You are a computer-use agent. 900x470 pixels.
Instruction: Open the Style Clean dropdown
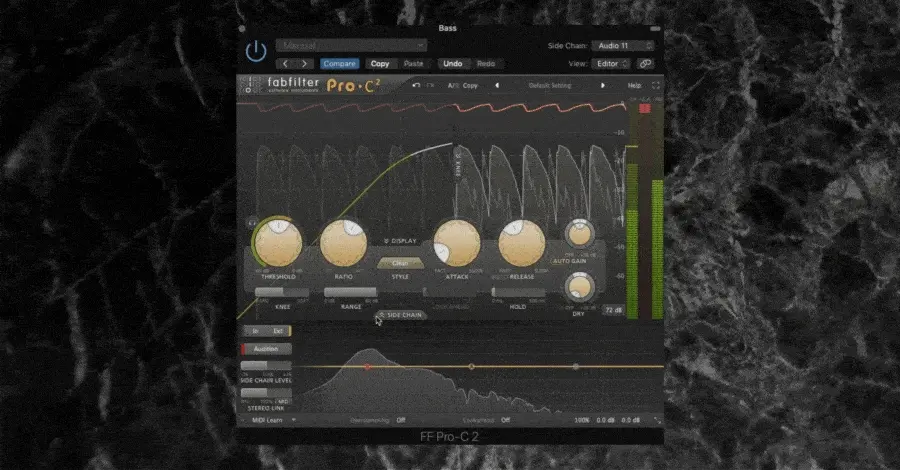(x=400, y=263)
